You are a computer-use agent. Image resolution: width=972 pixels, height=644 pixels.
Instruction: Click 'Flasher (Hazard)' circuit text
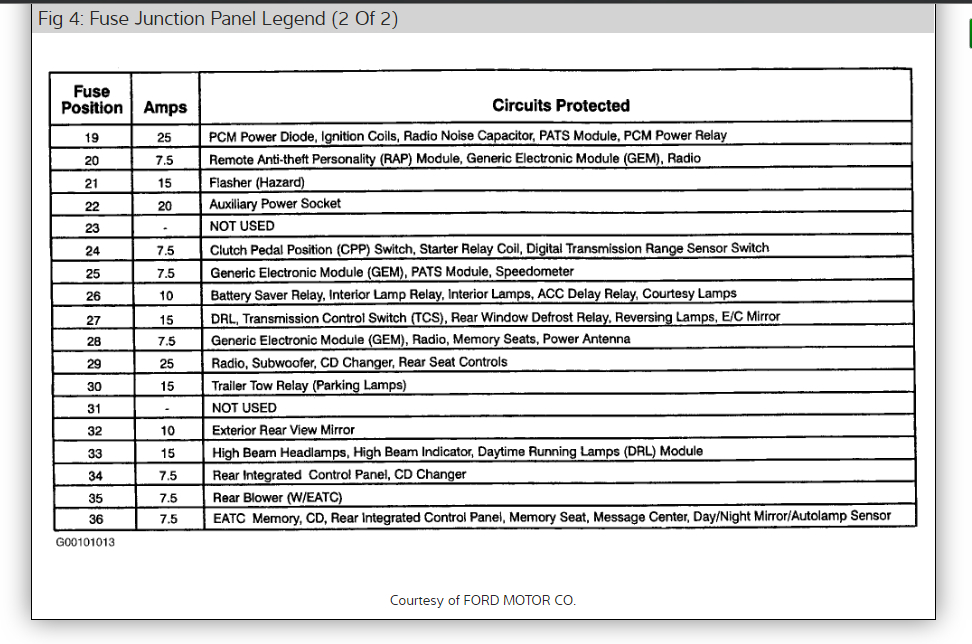point(257,182)
